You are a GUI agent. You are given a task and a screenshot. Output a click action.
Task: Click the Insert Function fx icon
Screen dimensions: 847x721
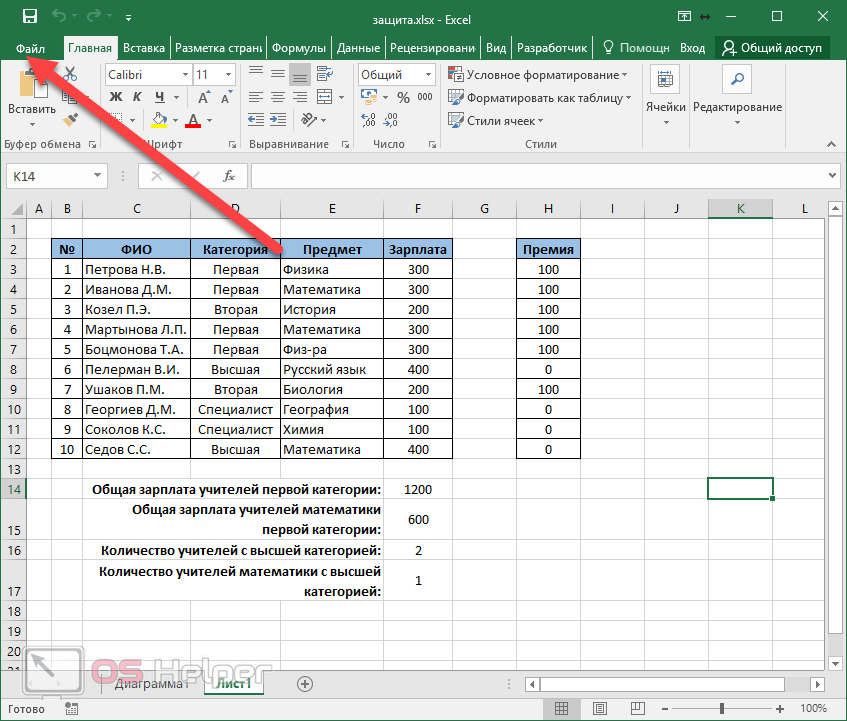point(229,176)
